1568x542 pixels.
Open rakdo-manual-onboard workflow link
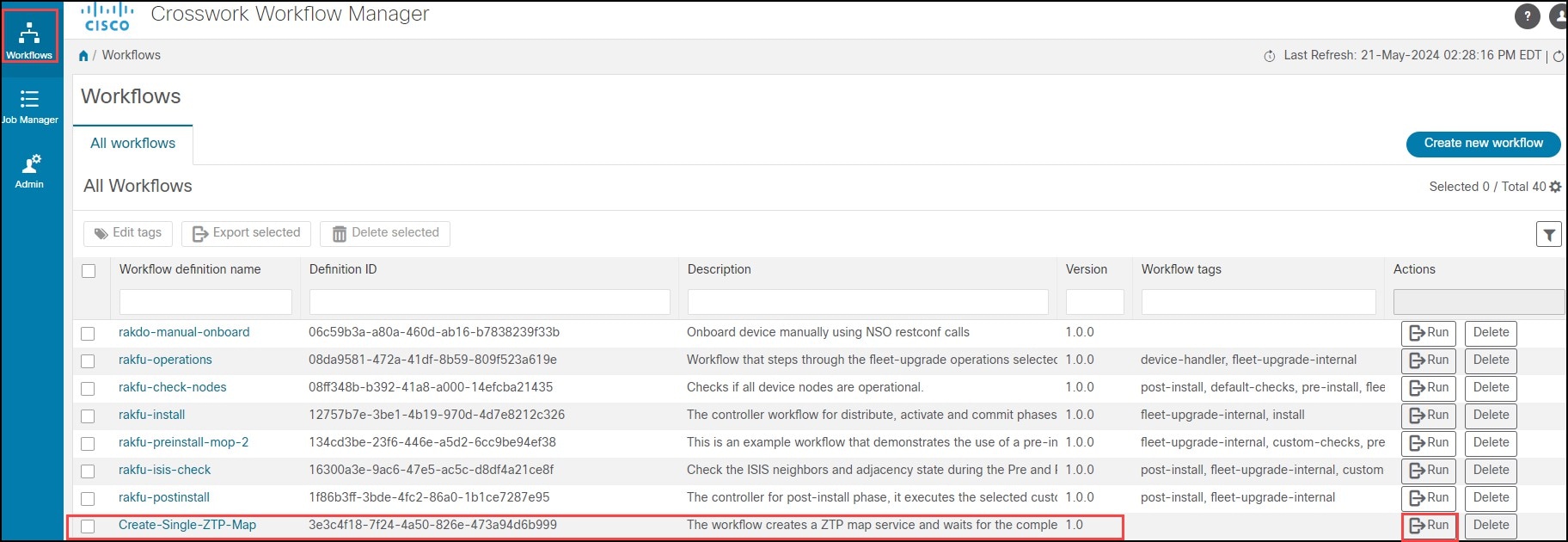click(184, 332)
